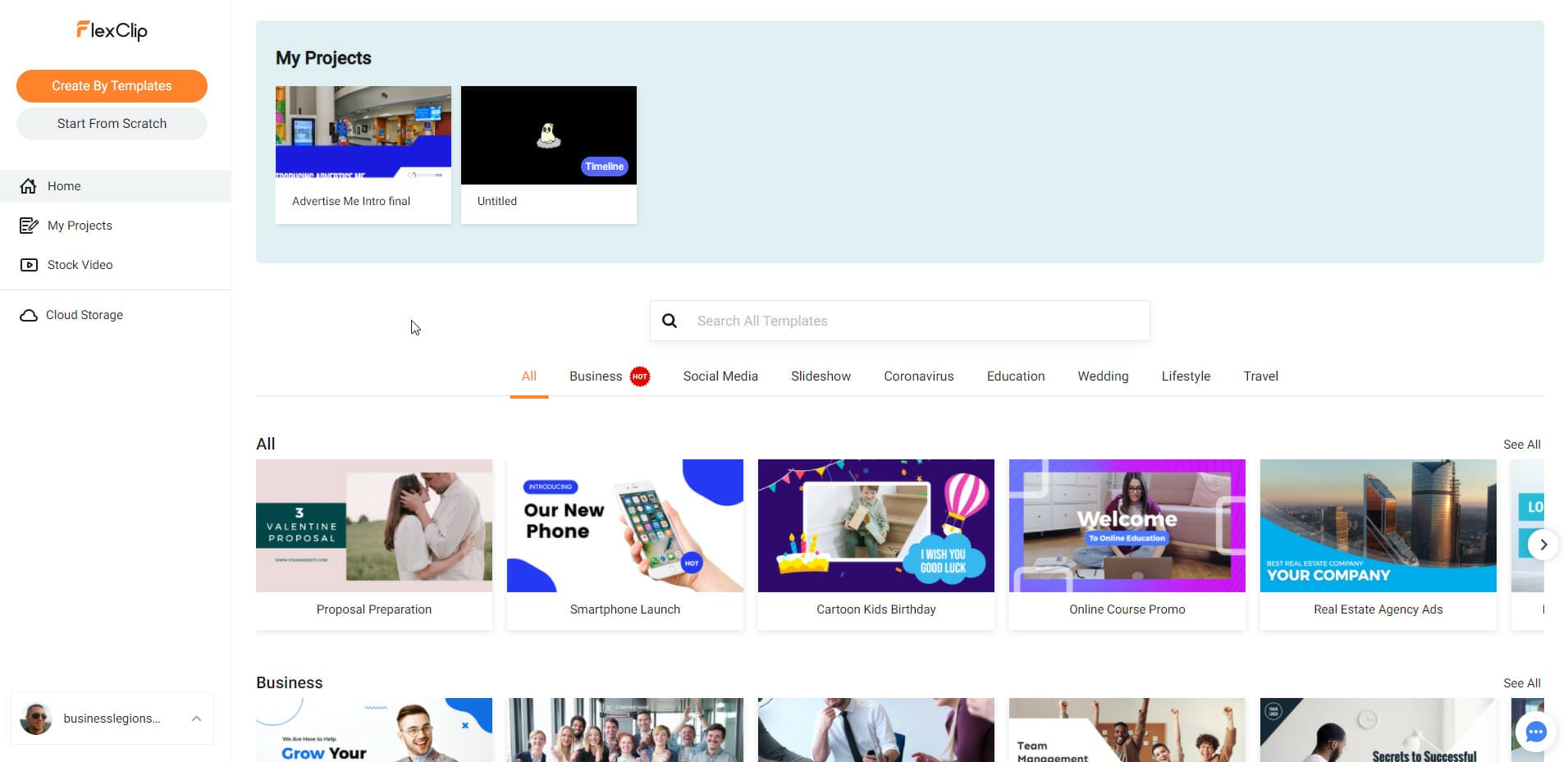Image resolution: width=1568 pixels, height=762 pixels.
Task: Open the chat support bubble icon
Action: coord(1535,731)
